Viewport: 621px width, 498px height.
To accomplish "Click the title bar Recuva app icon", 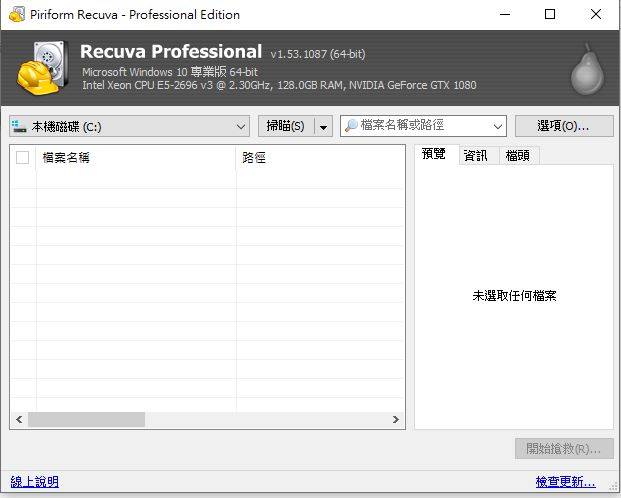I will coord(17,15).
